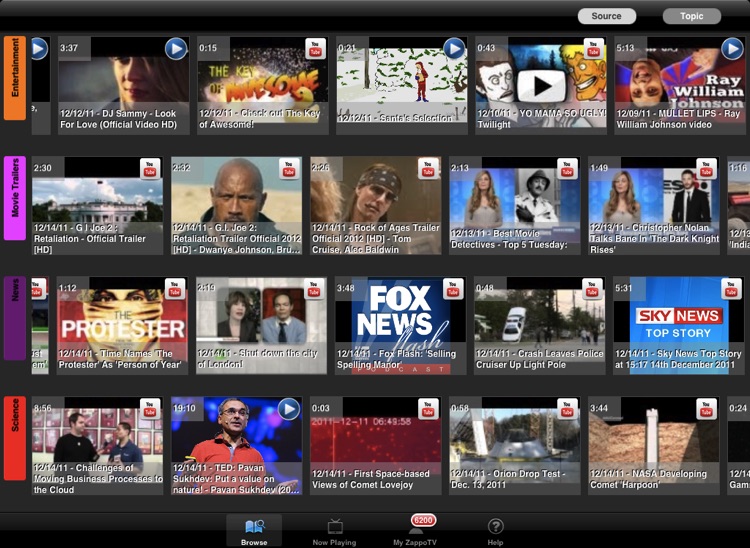The width and height of the screenshot is (750, 548).
Task: Click play icon on MULLET LIPS video
Action: (732, 49)
